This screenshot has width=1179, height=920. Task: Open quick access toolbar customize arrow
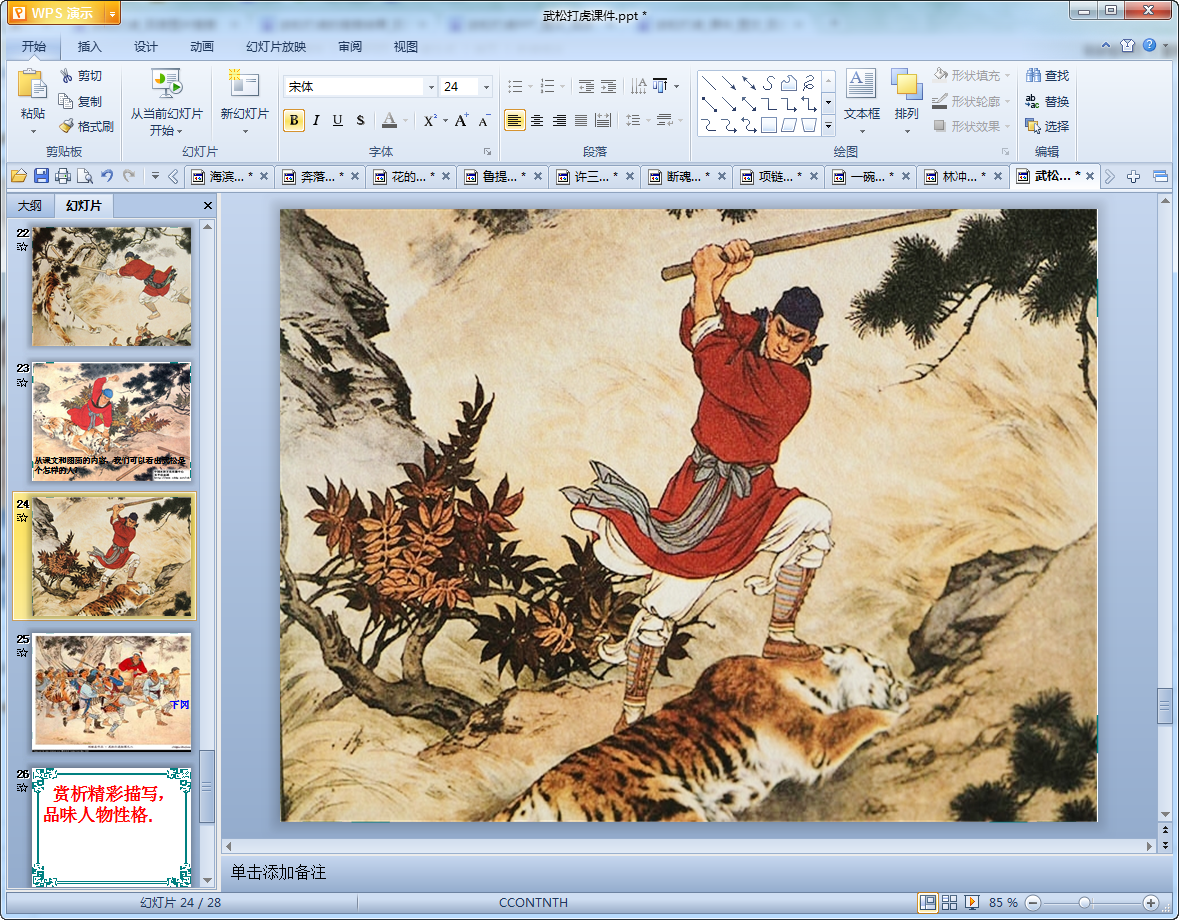[x=155, y=176]
